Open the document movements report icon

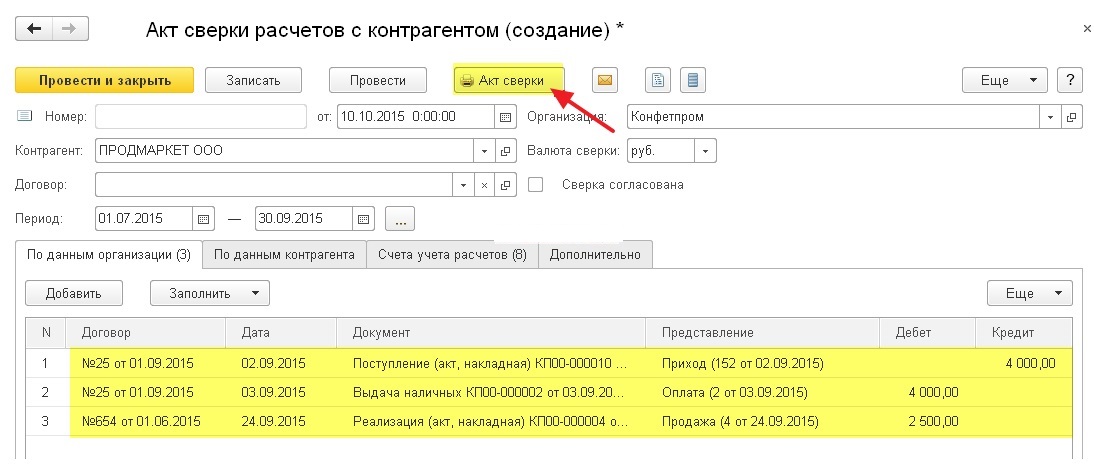point(657,80)
